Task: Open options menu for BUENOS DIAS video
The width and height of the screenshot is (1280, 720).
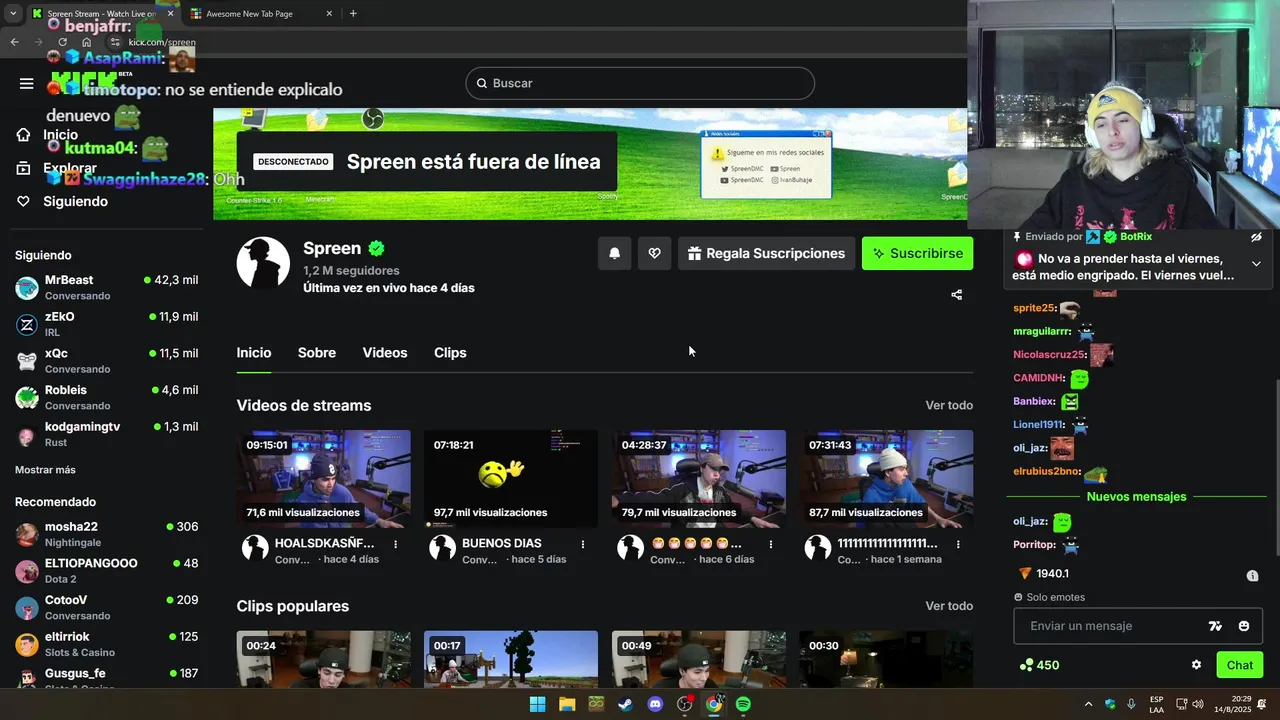Action: click(583, 544)
